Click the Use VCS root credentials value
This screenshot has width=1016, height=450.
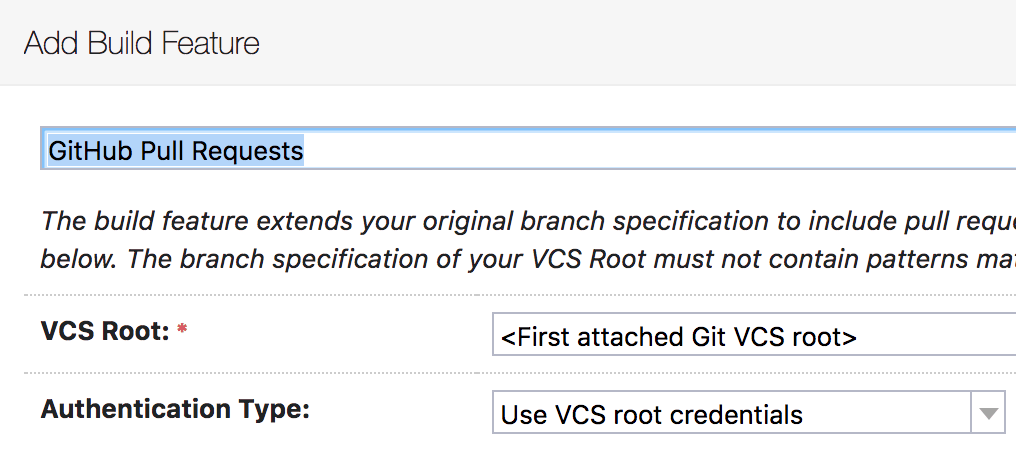click(x=652, y=414)
